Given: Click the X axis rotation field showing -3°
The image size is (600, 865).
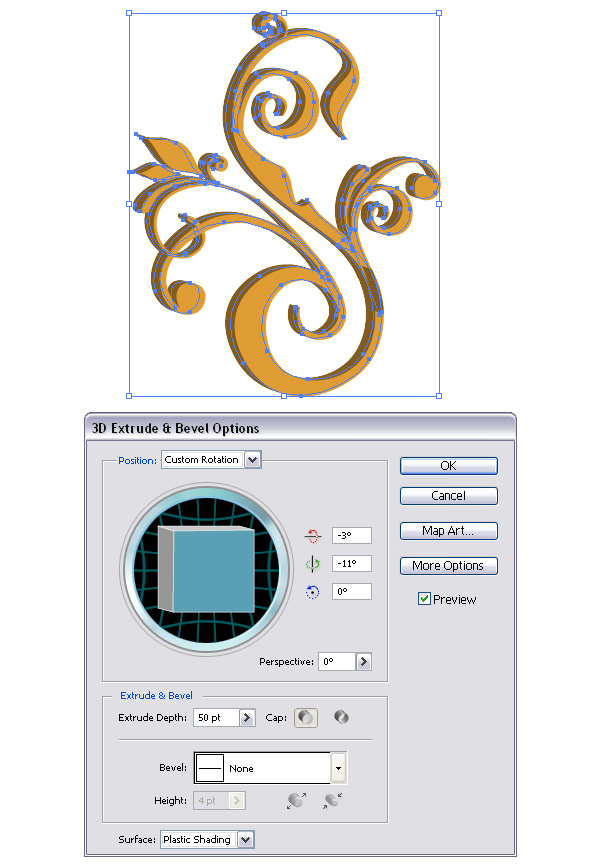Looking at the screenshot, I should point(352,535).
